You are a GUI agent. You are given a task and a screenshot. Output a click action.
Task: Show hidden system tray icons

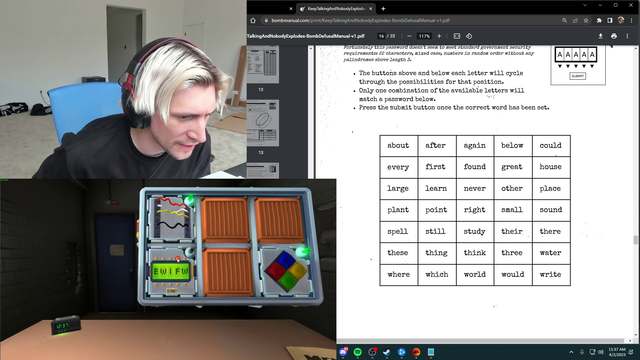point(571,352)
